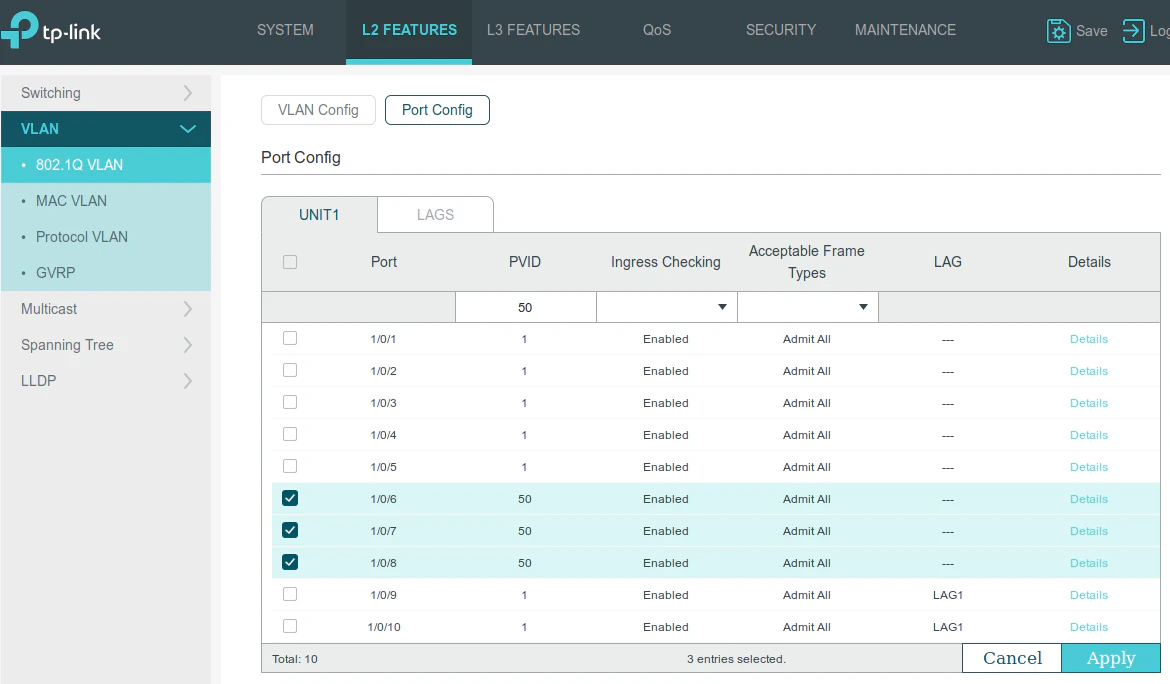Switch to the VLAN Config tab

pyautogui.click(x=319, y=110)
